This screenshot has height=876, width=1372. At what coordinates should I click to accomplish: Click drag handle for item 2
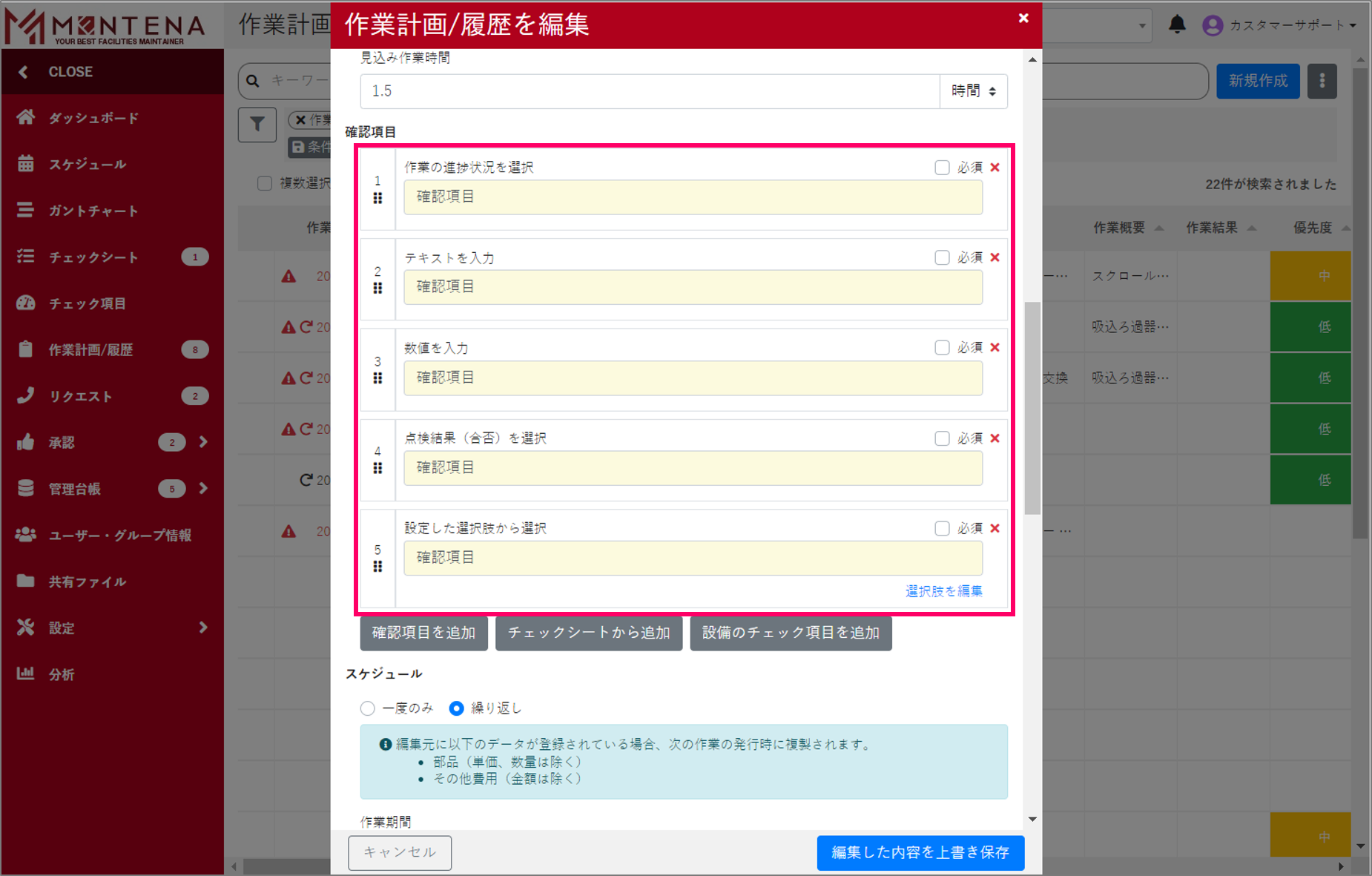pos(377,289)
